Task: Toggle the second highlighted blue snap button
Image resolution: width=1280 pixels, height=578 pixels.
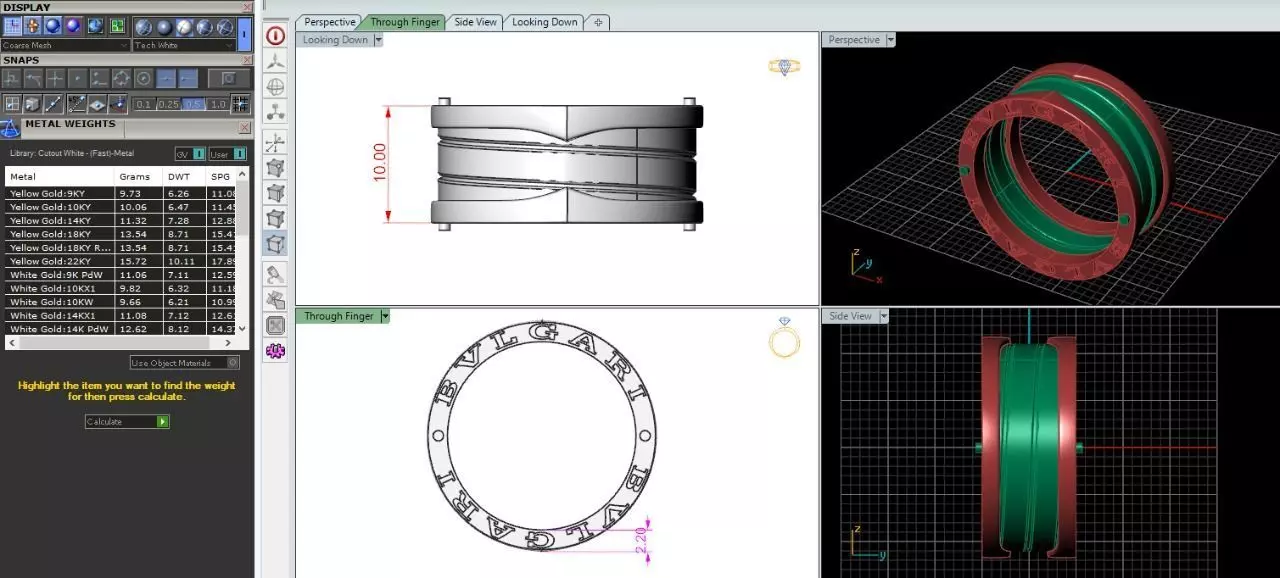Action: tap(188, 78)
